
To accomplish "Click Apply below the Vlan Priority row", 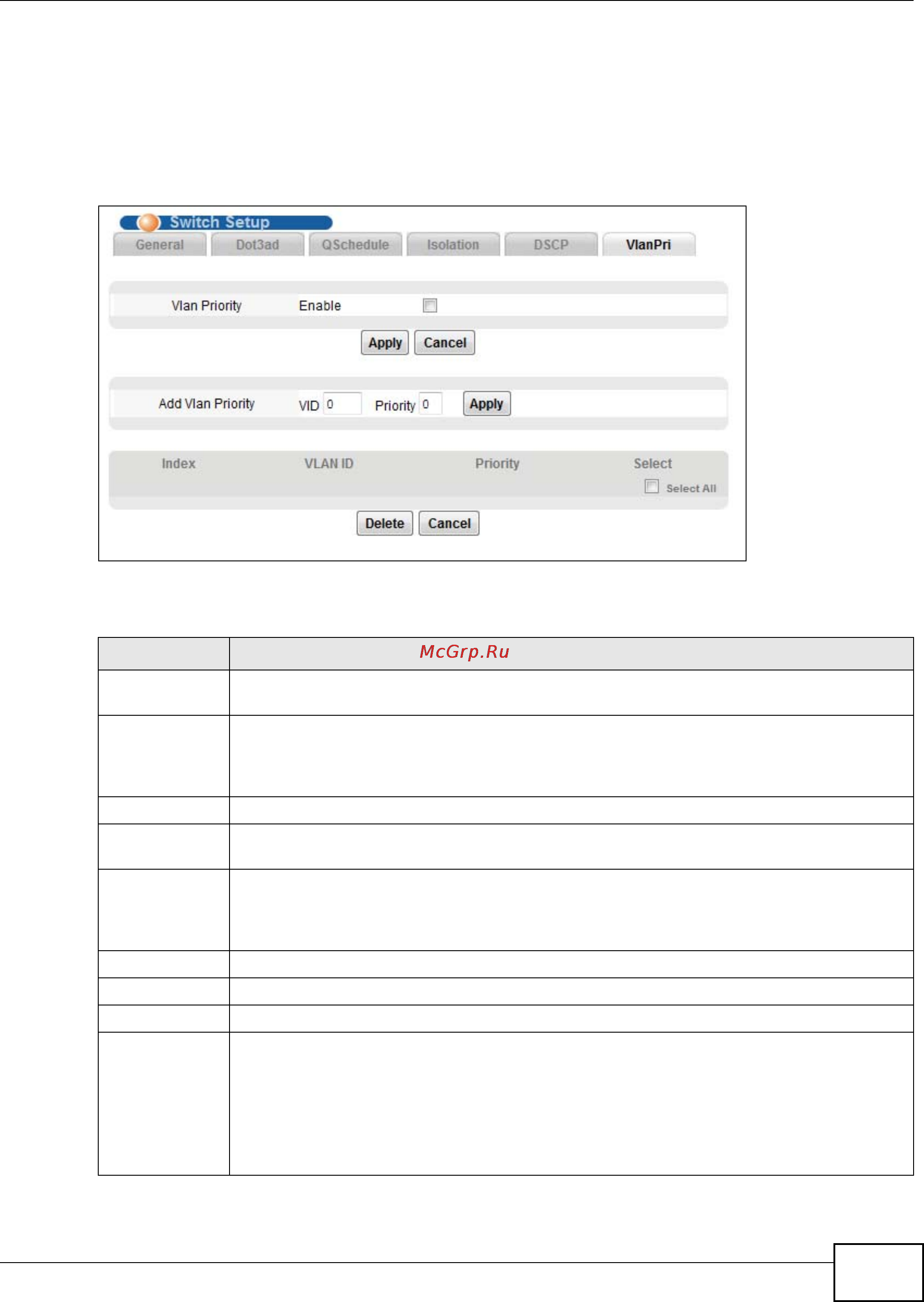I will [385, 342].
